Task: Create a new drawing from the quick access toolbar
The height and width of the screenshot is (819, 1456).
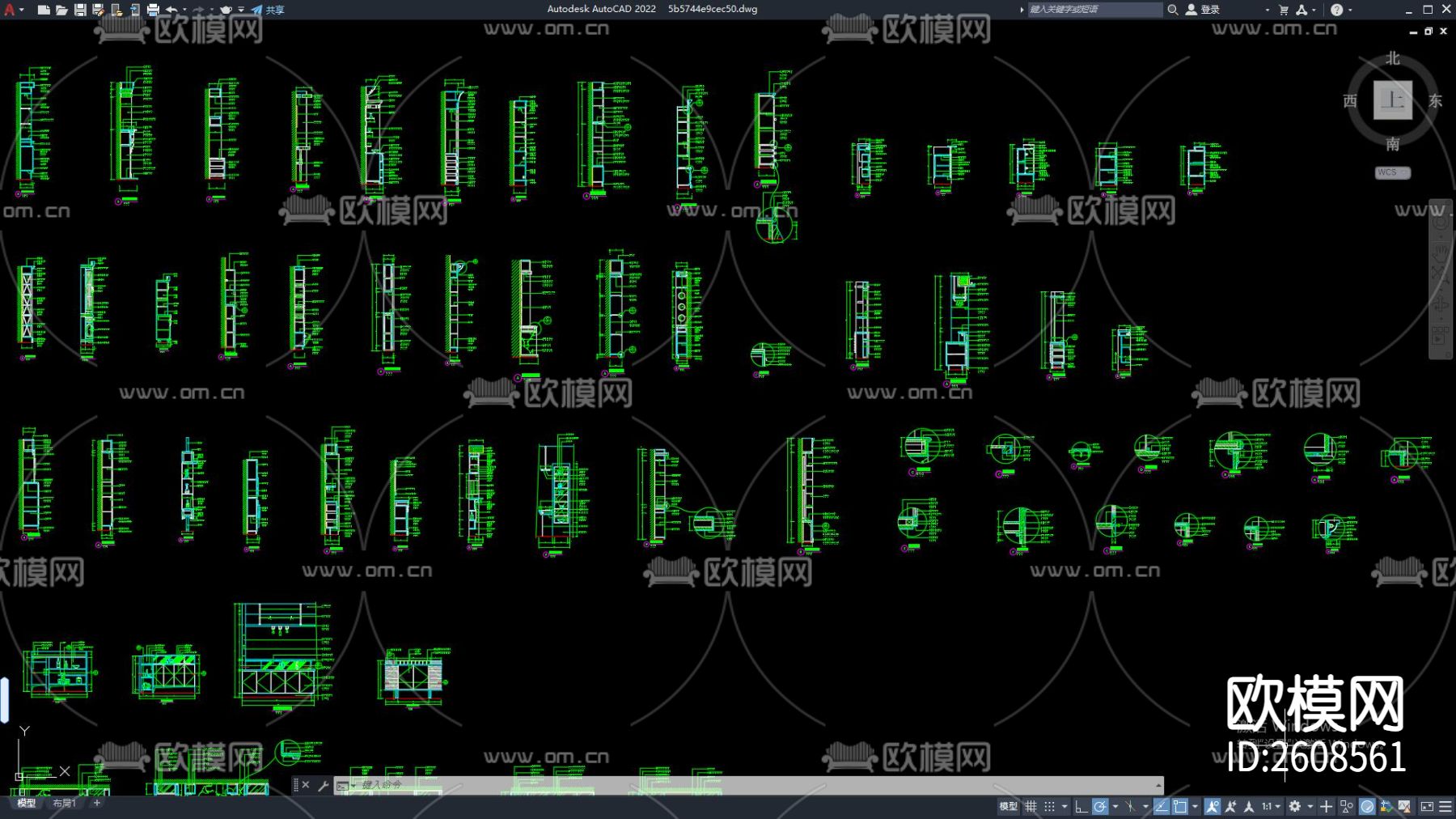Action: pos(44,10)
